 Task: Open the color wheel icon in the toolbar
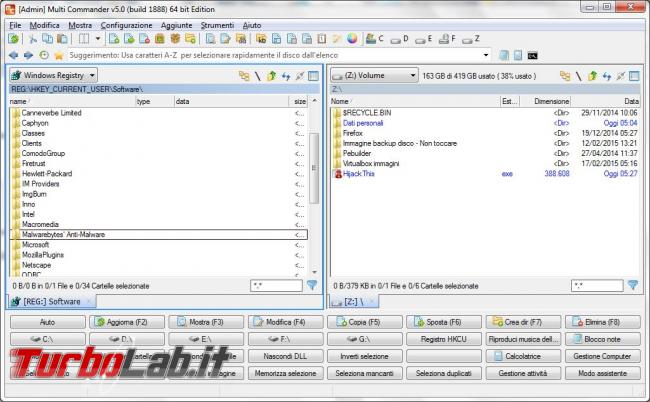point(352,39)
